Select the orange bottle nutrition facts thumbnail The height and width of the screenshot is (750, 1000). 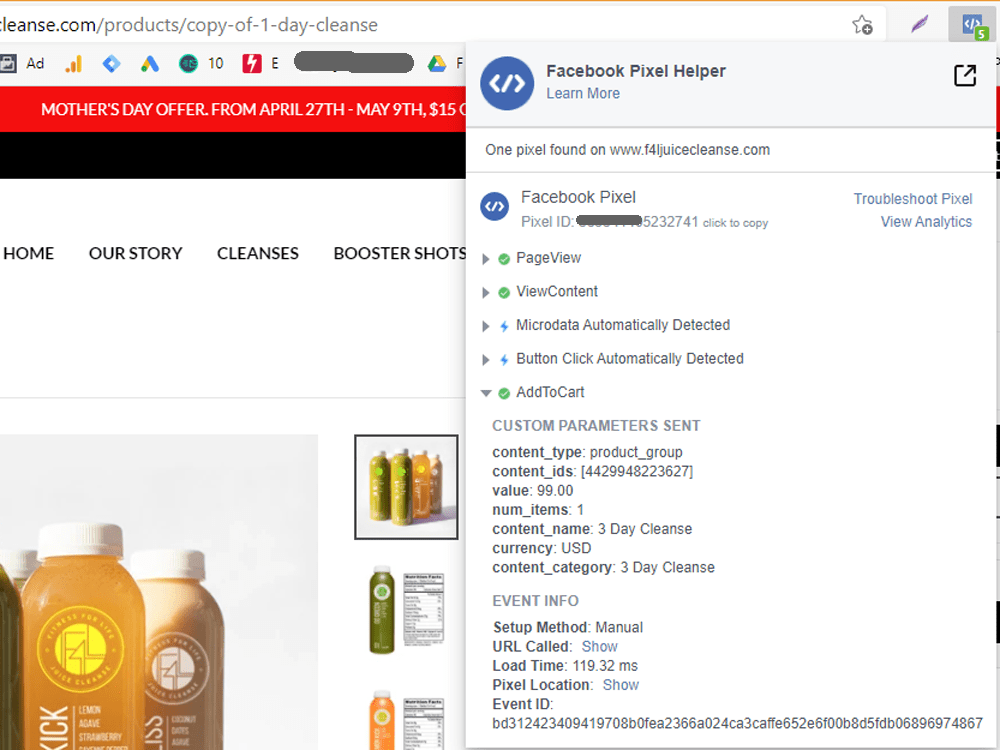point(406,719)
